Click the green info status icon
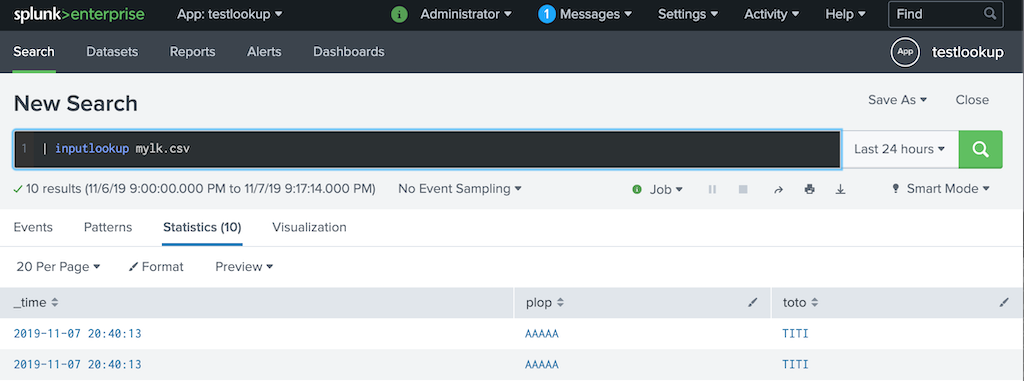The height and width of the screenshot is (381, 1024). (x=399, y=14)
